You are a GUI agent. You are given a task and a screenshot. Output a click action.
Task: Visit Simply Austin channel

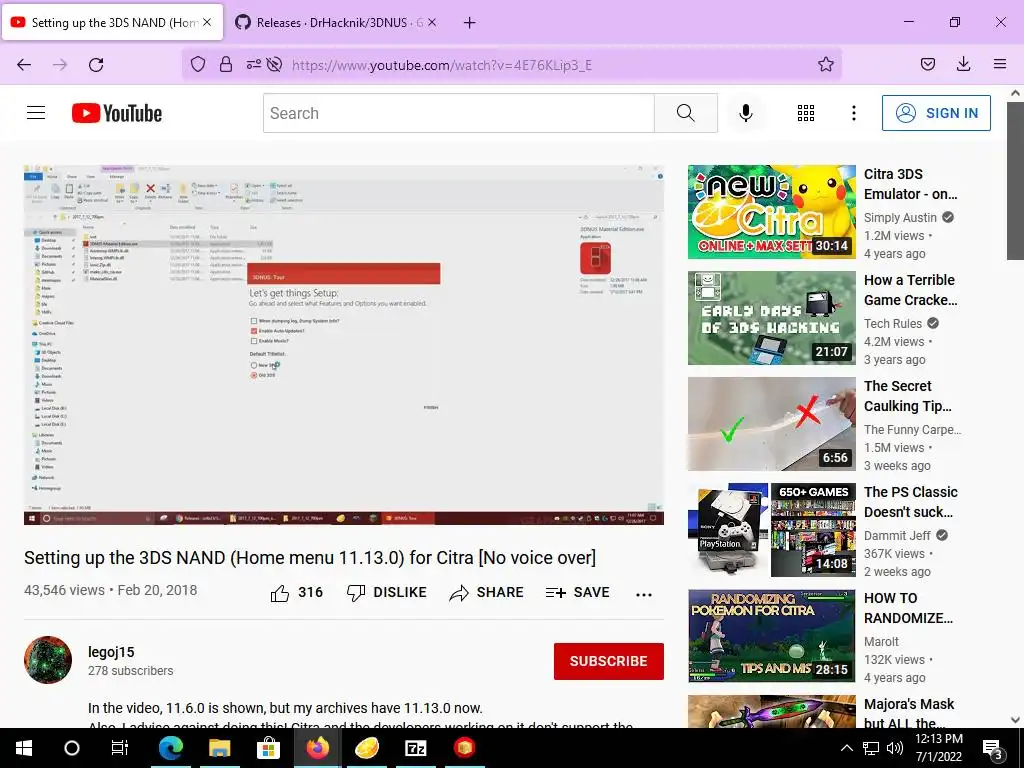900,217
